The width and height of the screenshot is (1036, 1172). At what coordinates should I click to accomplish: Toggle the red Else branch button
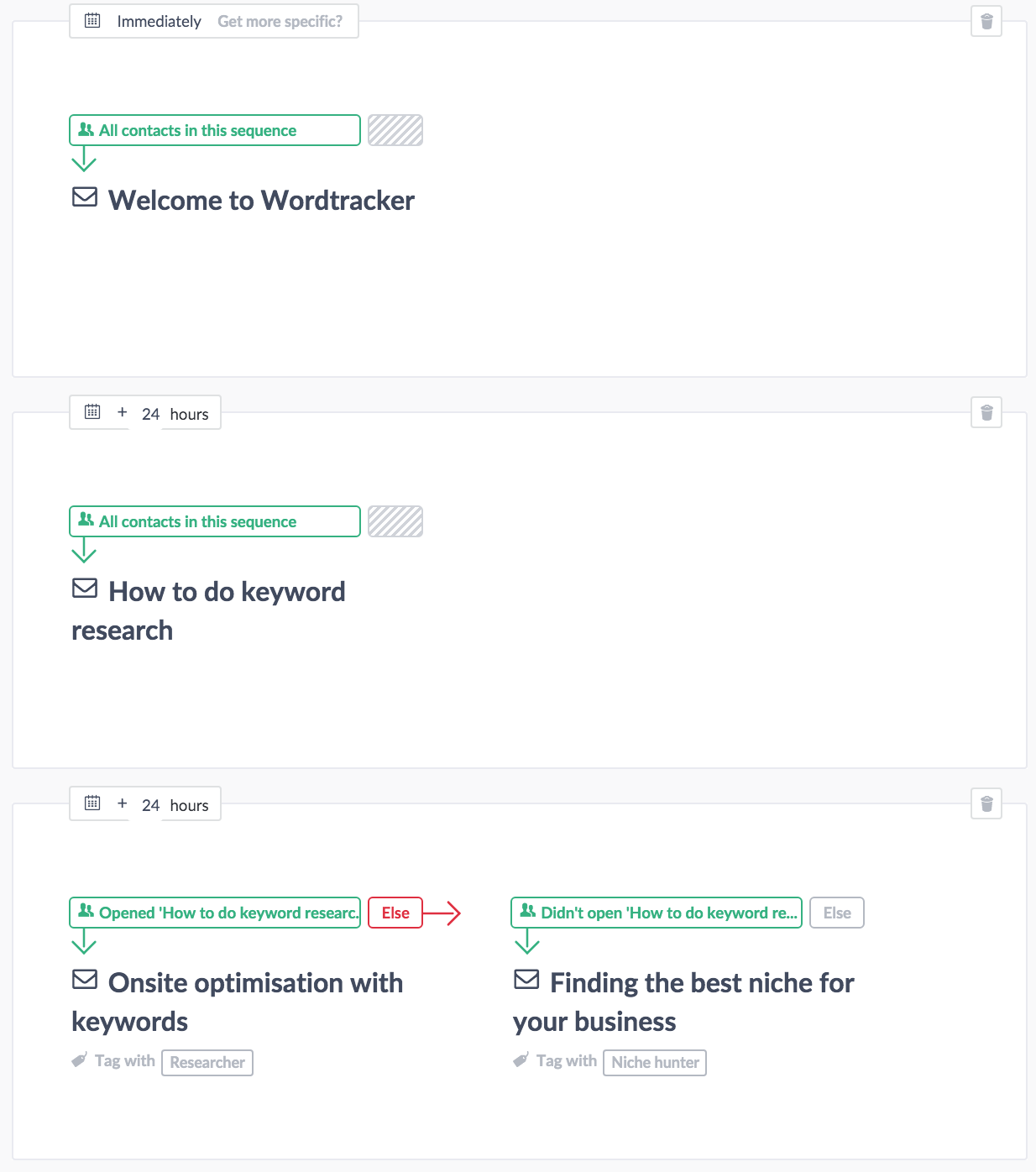click(x=395, y=913)
